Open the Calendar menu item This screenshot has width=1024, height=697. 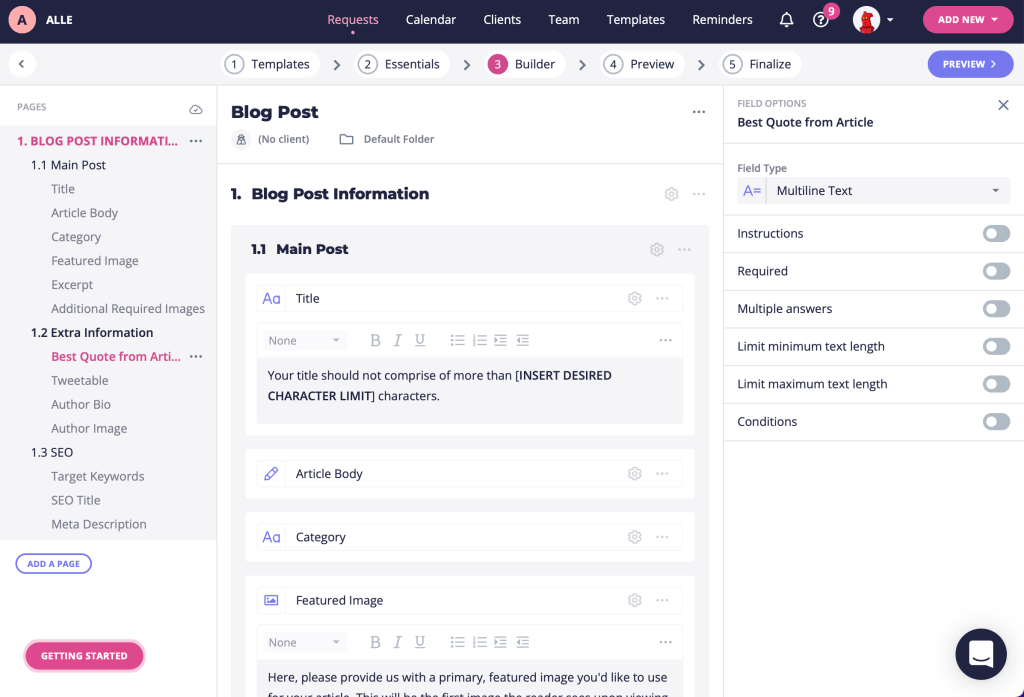pyautogui.click(x=431, y=20)
